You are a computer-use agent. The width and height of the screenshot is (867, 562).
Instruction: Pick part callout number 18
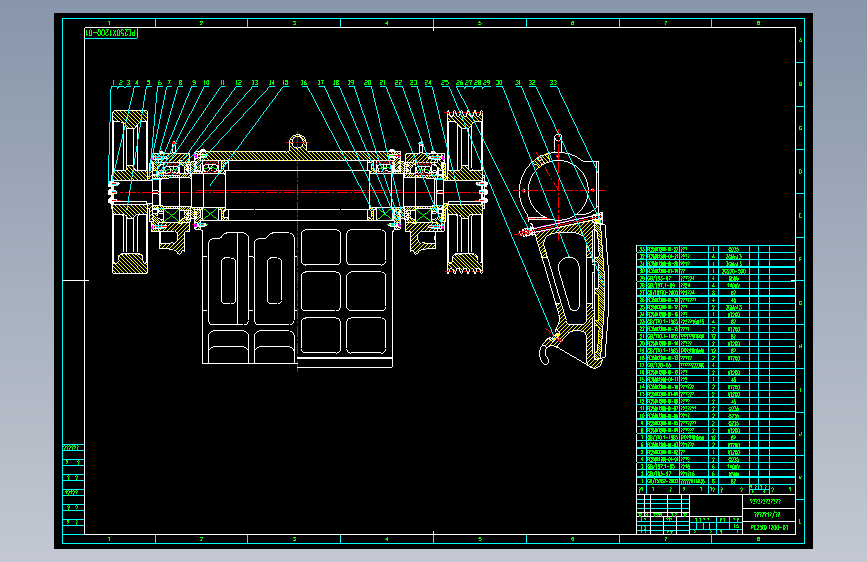336,83
